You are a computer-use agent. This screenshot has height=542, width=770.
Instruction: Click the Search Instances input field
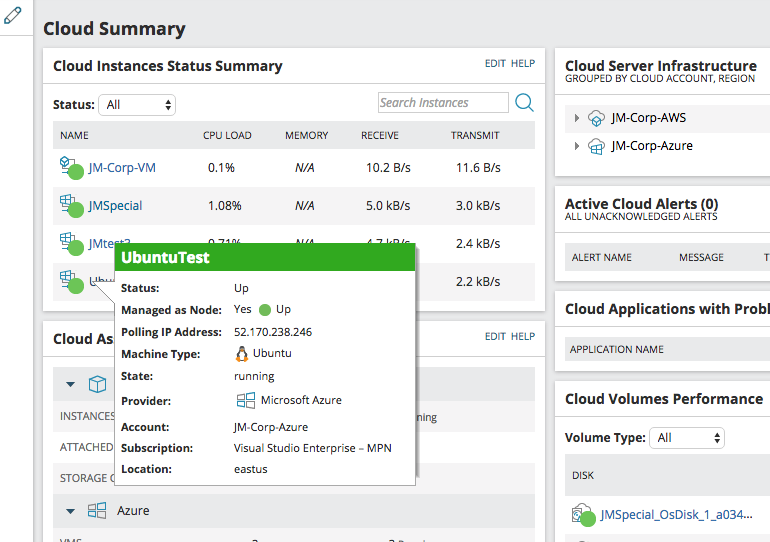click(443, 103)
